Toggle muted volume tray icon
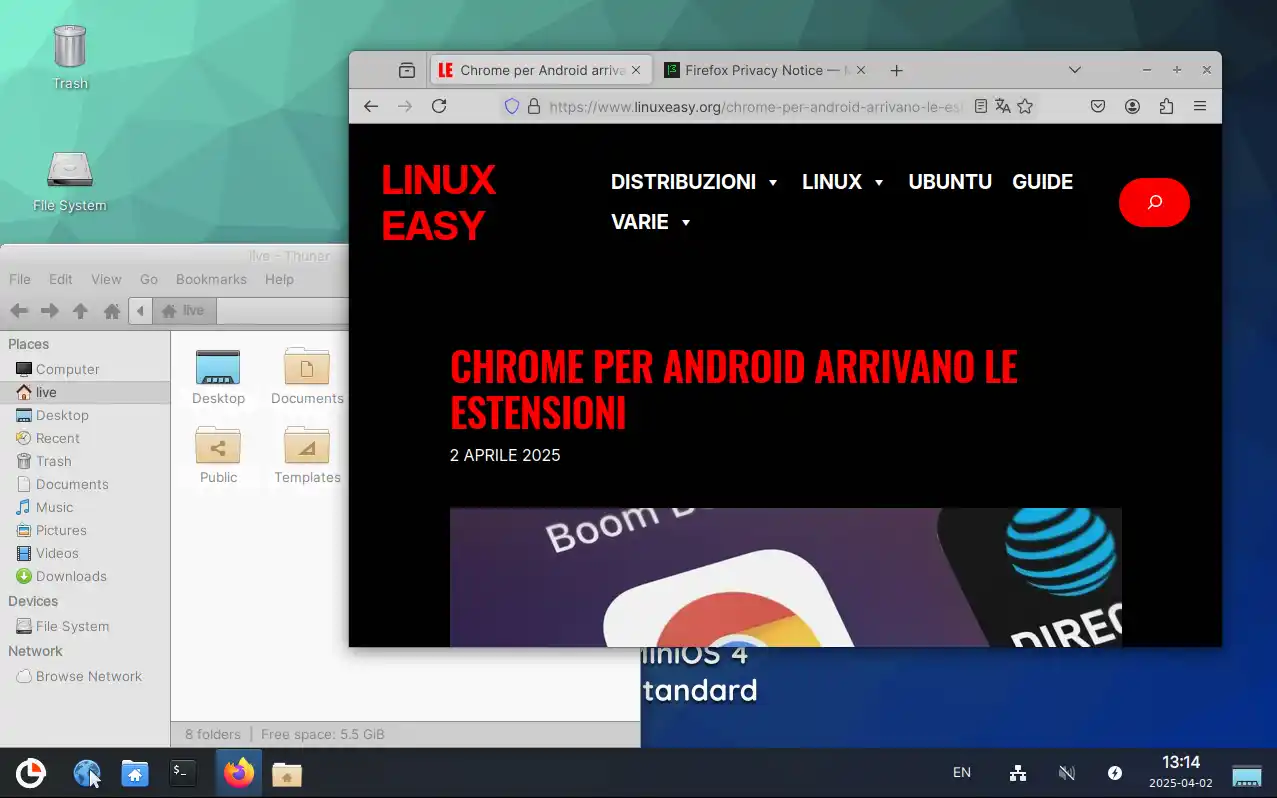The height and width of the screenshot is (798, 1277). (1067, 773)
